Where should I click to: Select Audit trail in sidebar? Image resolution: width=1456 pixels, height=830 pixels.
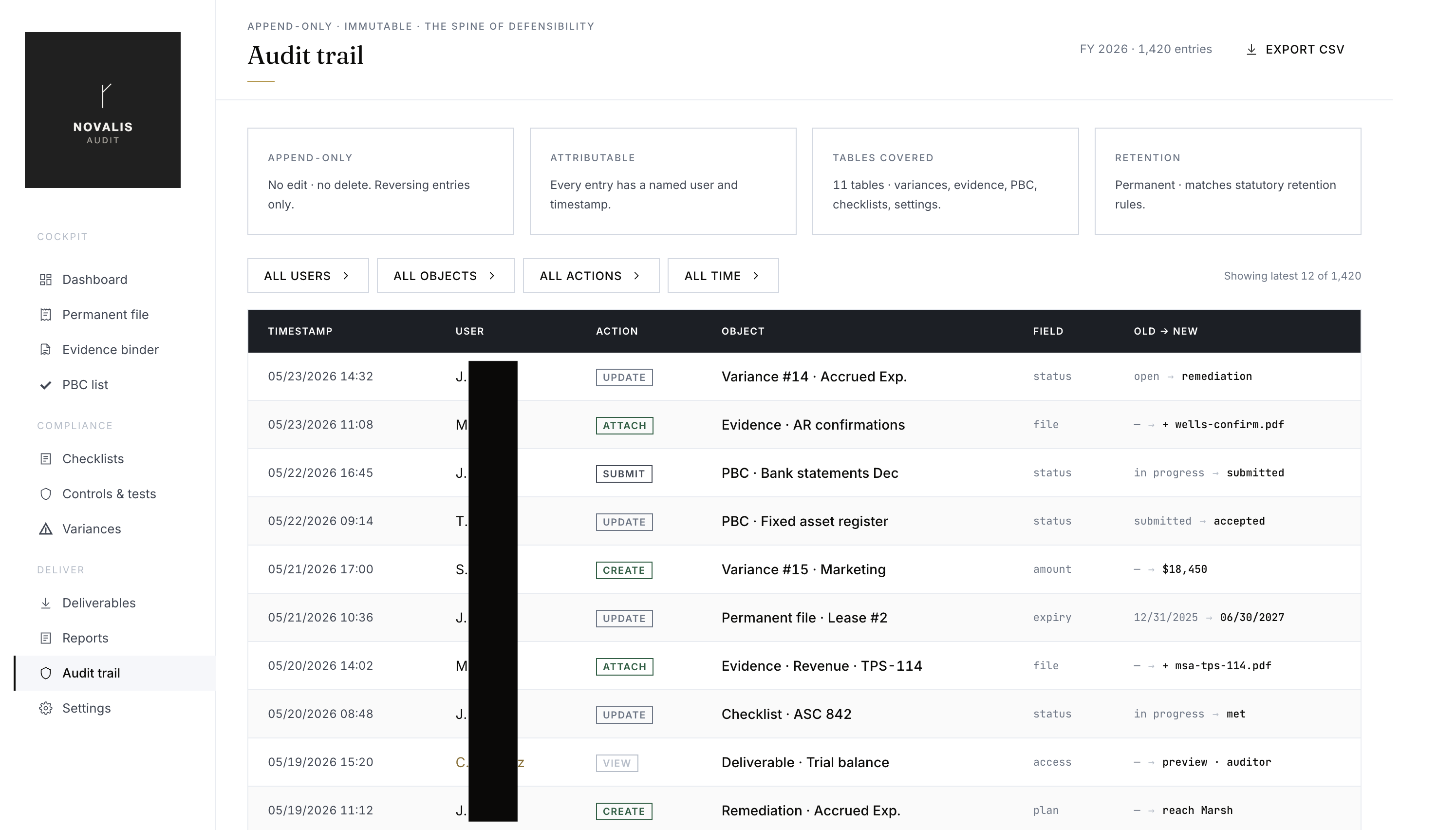point(114,673)
